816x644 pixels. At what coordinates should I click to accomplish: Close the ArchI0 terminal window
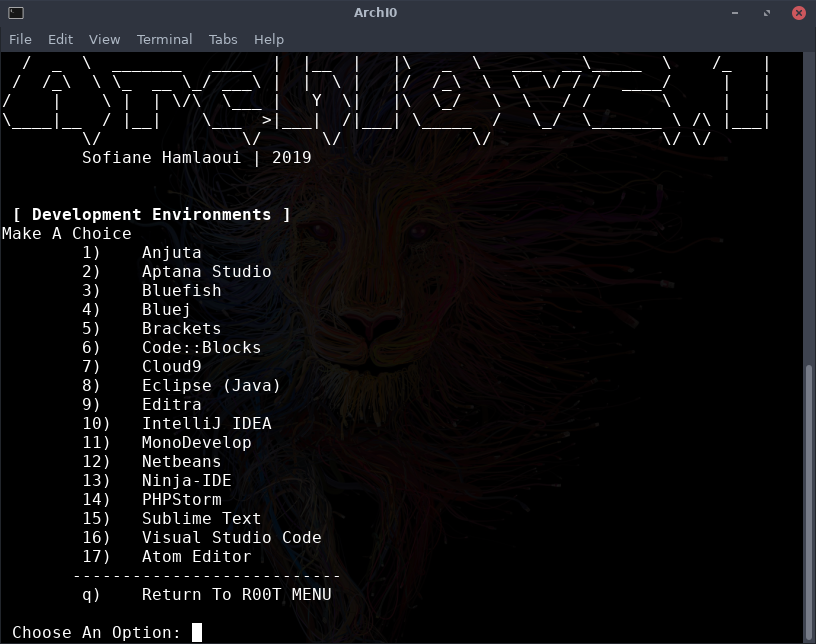click(x=799, y=13)
